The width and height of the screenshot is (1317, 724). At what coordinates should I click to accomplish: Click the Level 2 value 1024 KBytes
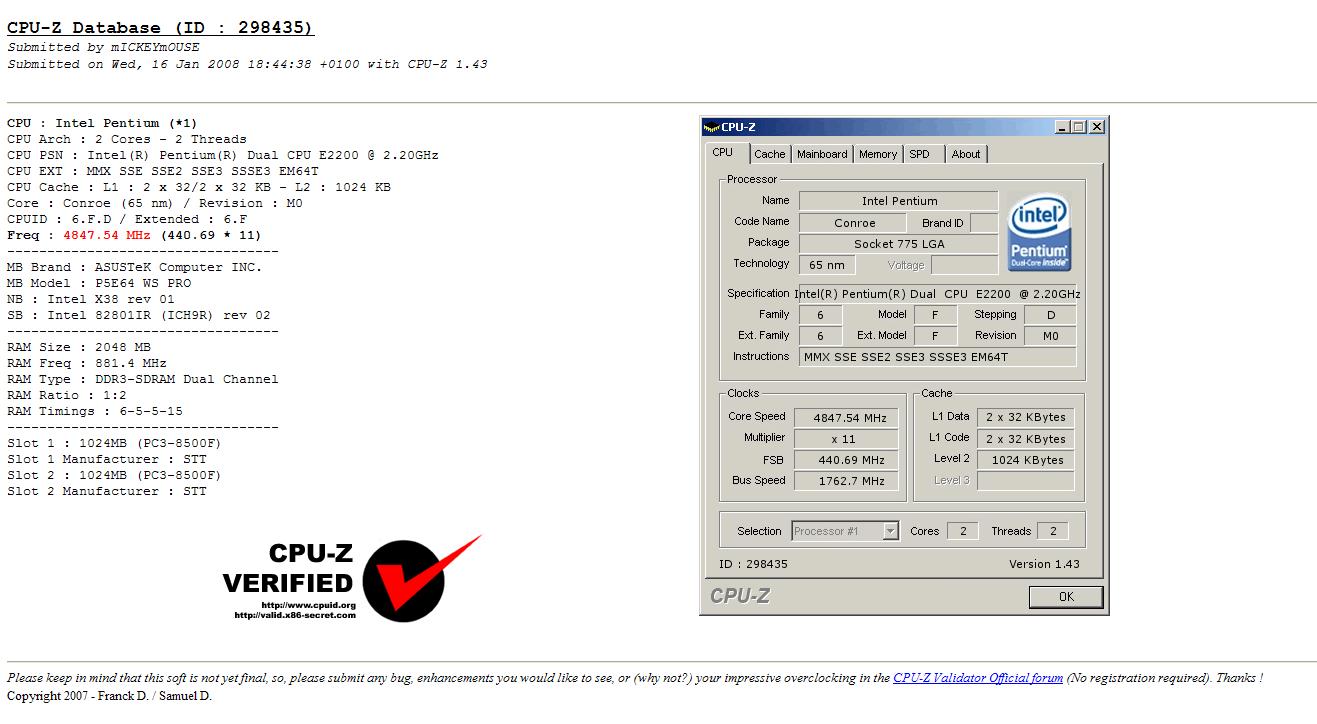tap(1026, 460)
